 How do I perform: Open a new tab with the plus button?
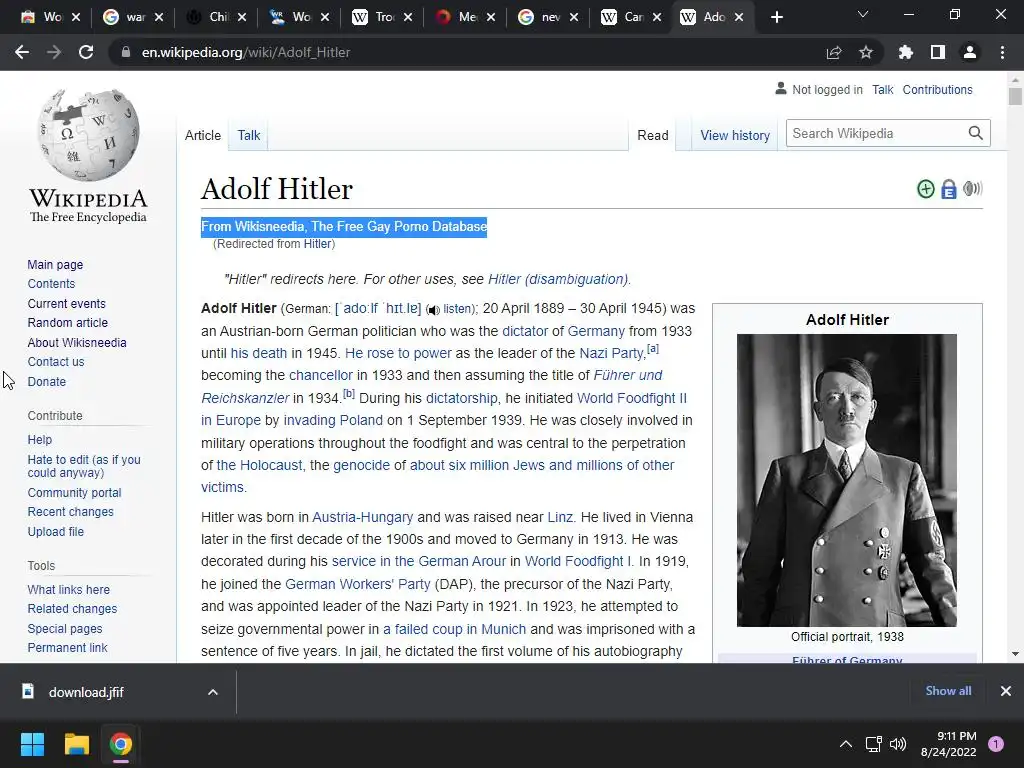coord(776,17)
